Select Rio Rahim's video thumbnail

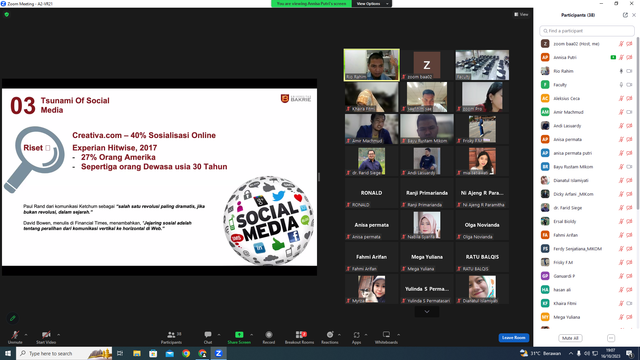click(x=371, y=65)
